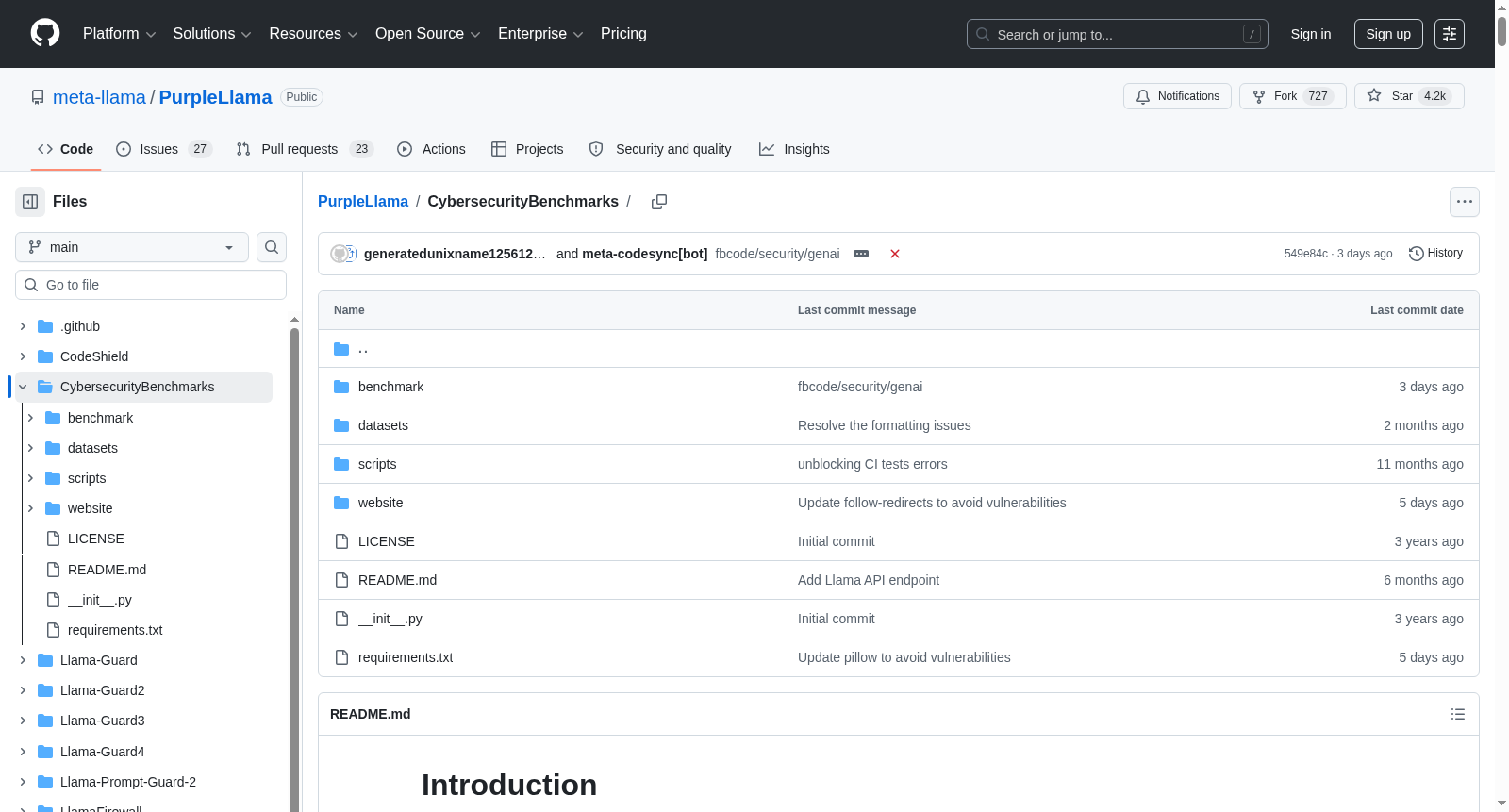The image size is (1509, 812).
Task: Switch to the Issues tab
Action: point(163,149)
